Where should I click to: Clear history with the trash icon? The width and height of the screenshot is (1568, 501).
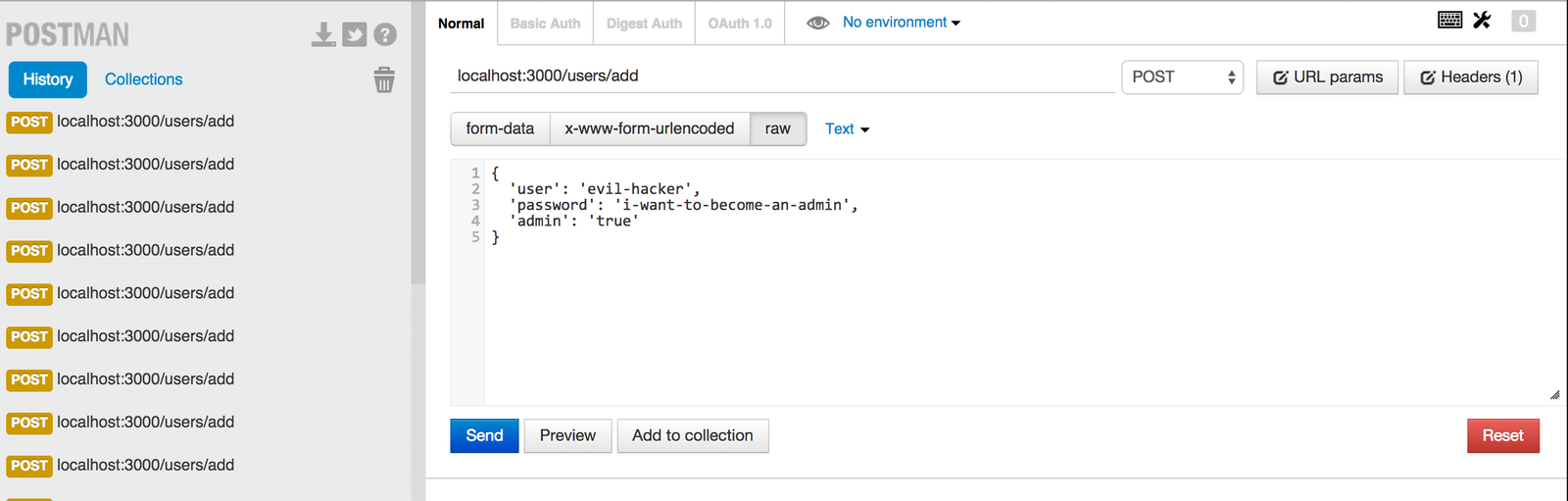point(384,79)
